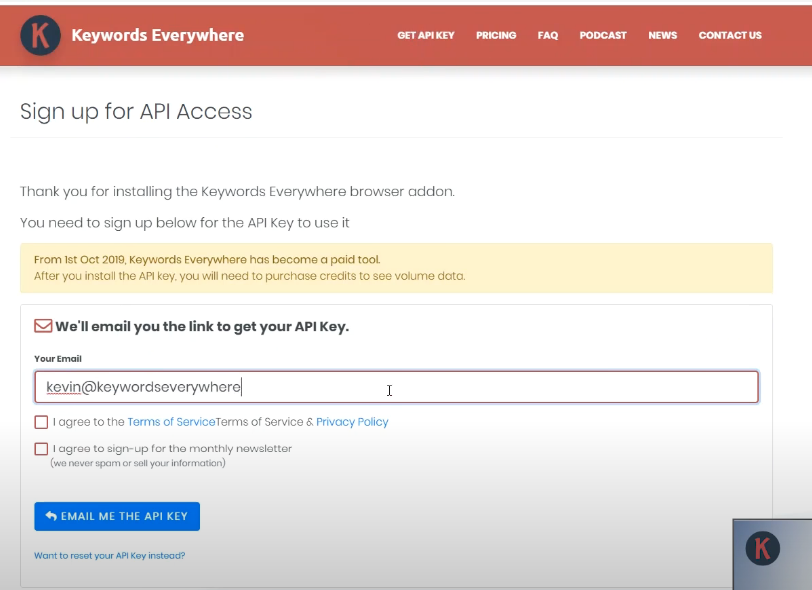This screenshot has height=590, width=812.
Task: Go to the FAQ page
Action: (x=548, y=35)
